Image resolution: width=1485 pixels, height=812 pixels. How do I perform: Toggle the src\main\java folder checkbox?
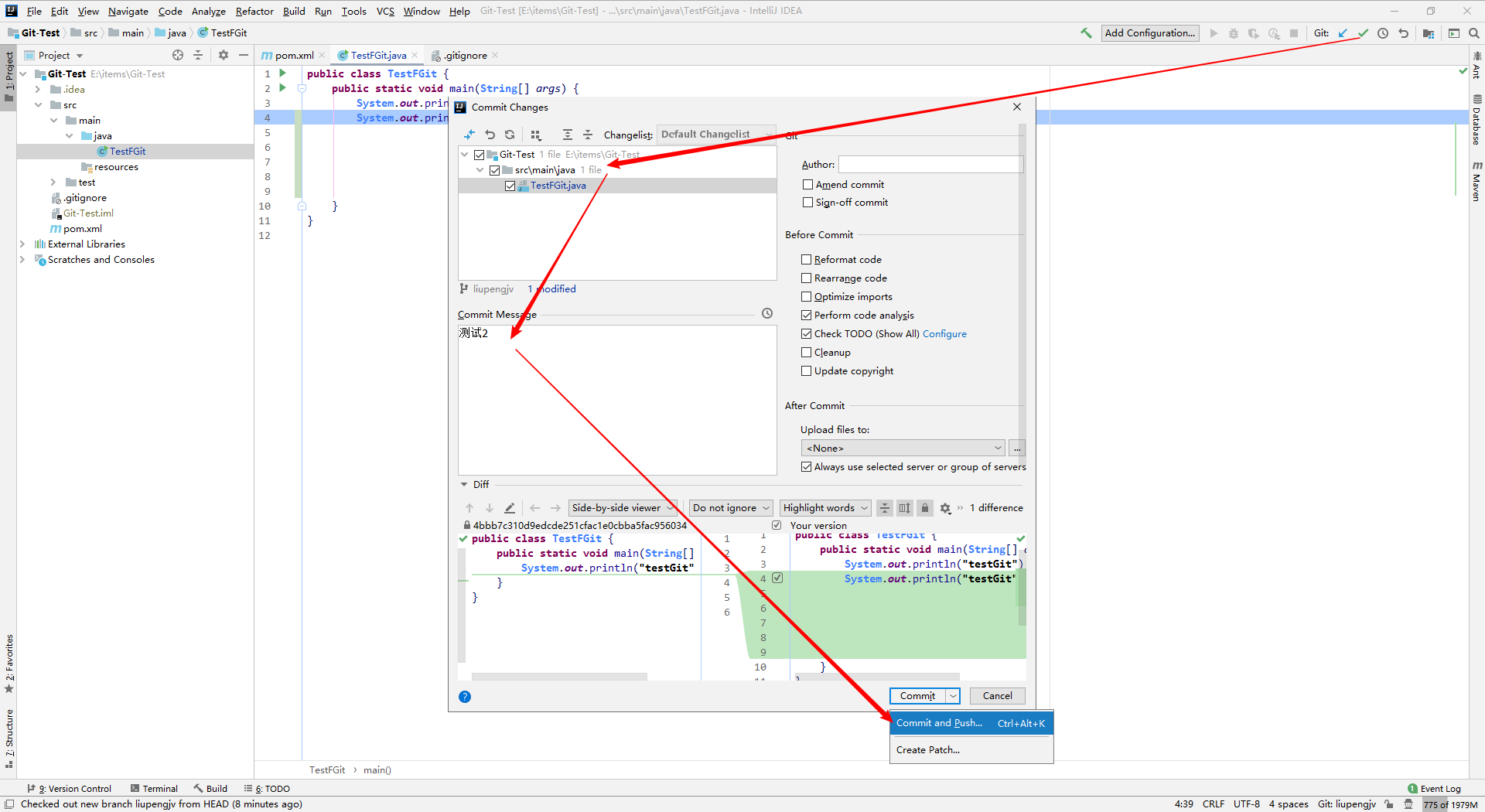click(494, 170)
